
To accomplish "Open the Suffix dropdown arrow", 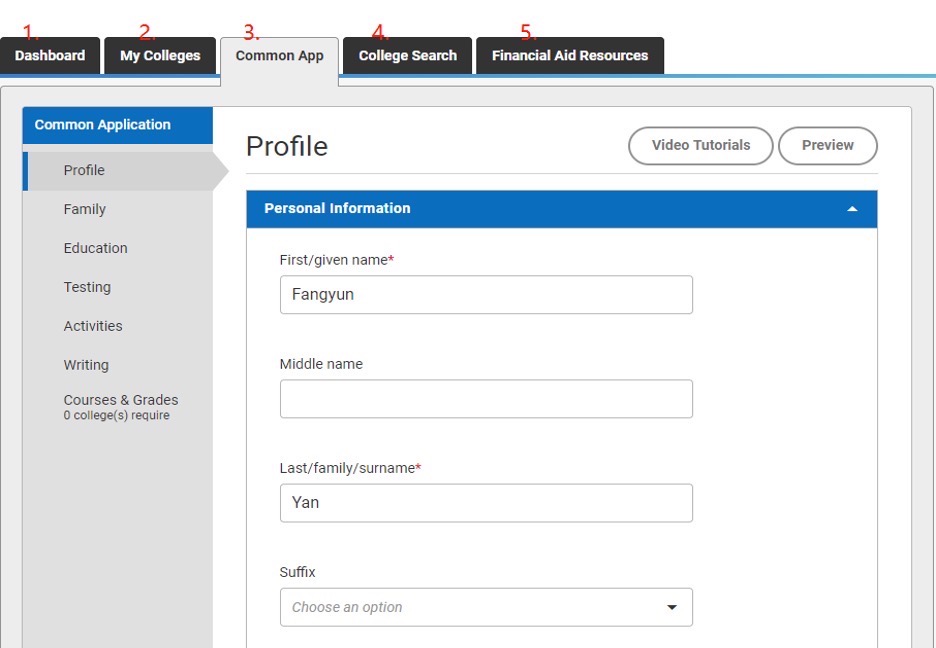I will [x=672, y=608].
